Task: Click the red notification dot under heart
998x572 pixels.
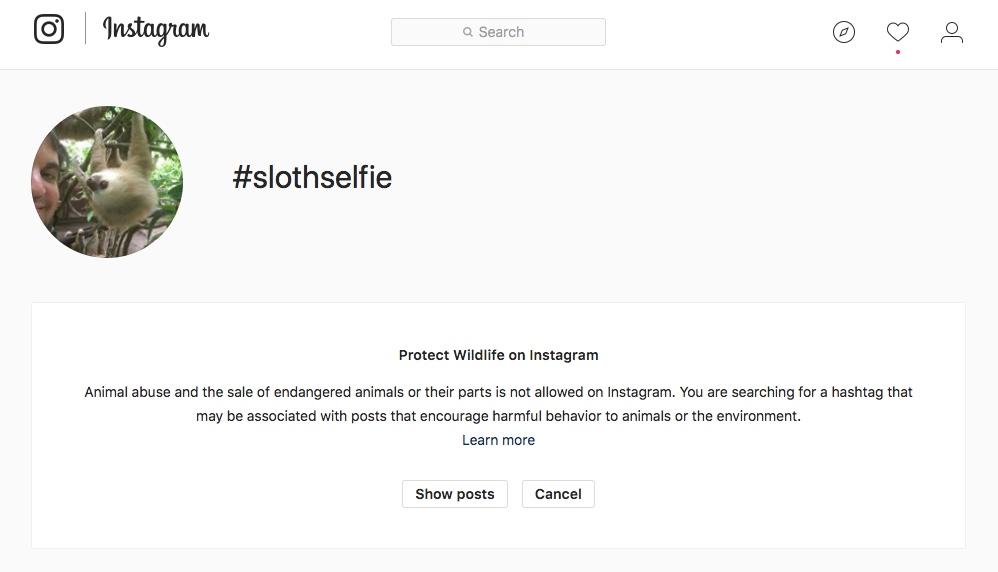Action: 898,52
